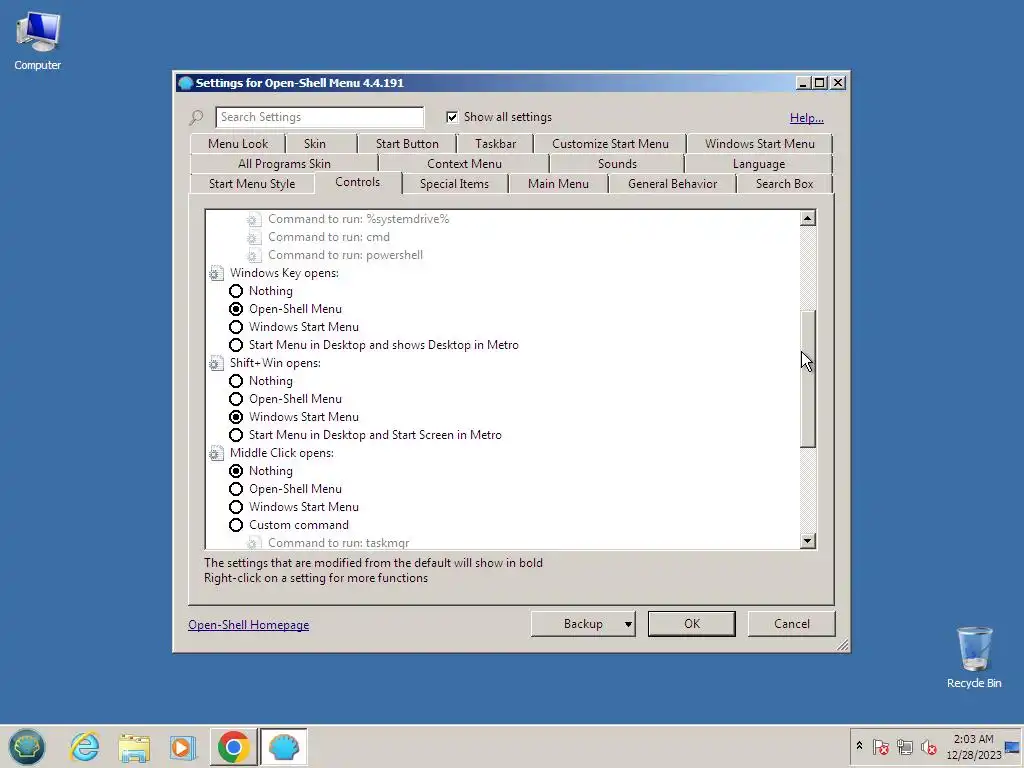Open the Sounds tab
Screen dimensions: 1024x768
click(617, 164)
